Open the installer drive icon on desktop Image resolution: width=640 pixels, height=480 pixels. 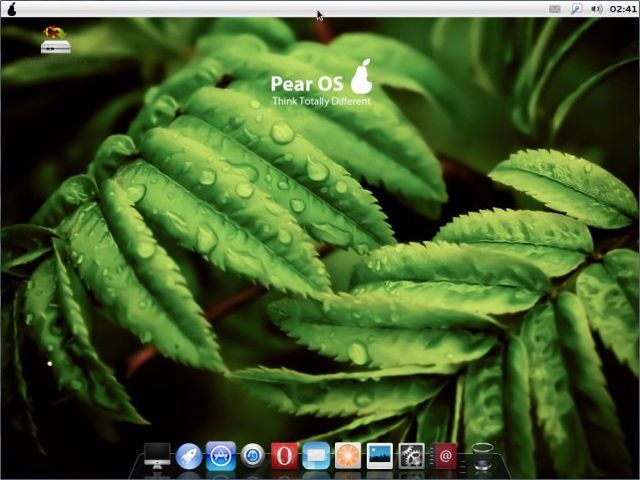[x=56, y=41]
